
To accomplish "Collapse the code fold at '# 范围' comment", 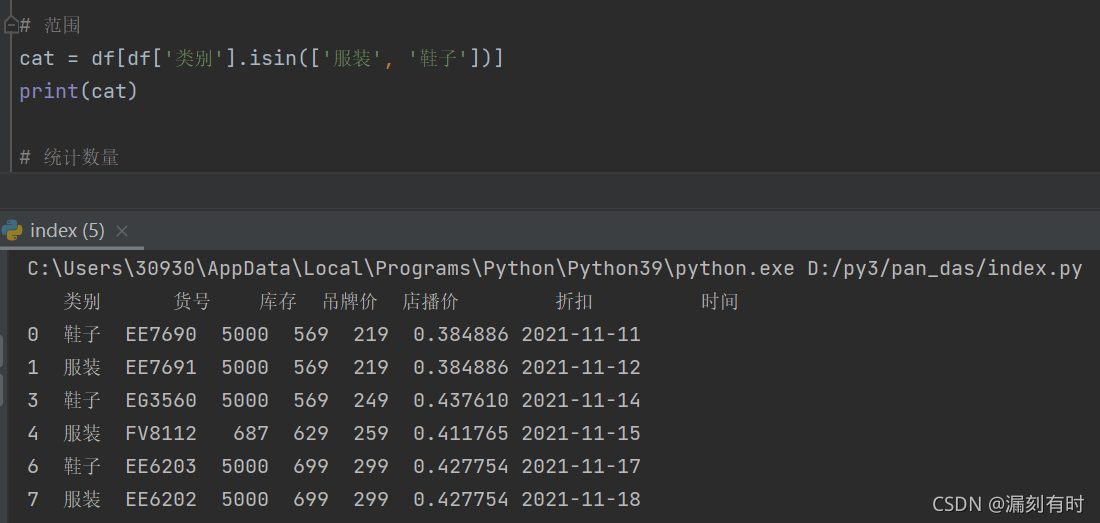I will pyautogui.click(x=11, y=26).
